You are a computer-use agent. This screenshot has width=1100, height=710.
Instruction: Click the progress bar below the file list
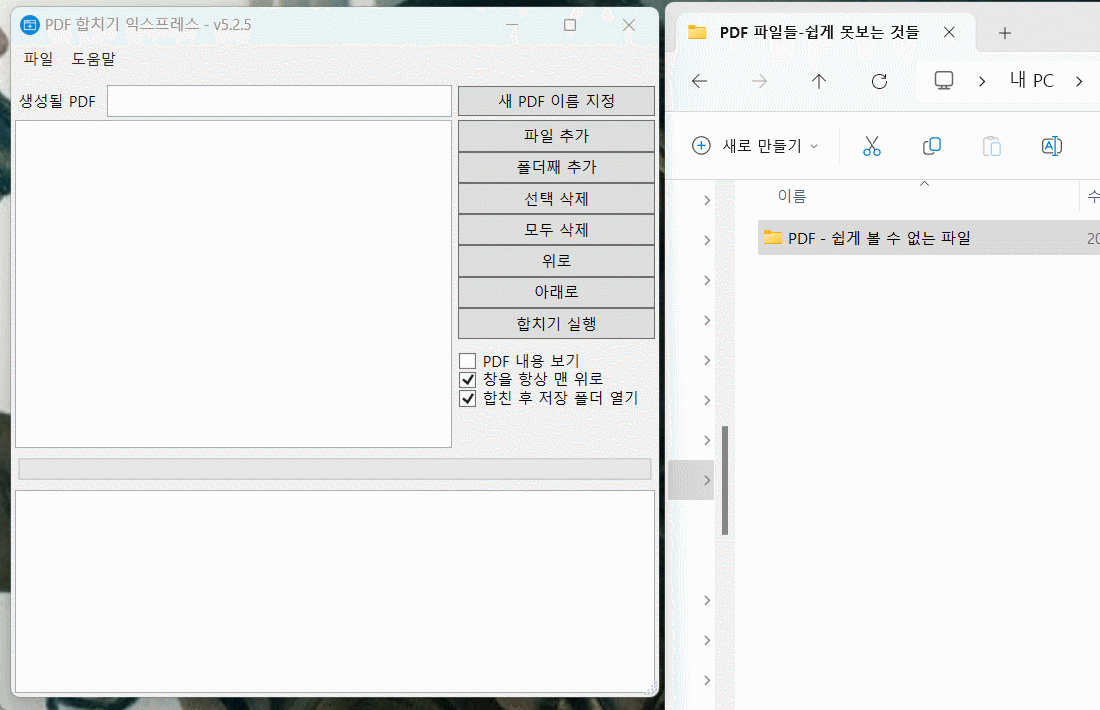(x=335, y=468)
